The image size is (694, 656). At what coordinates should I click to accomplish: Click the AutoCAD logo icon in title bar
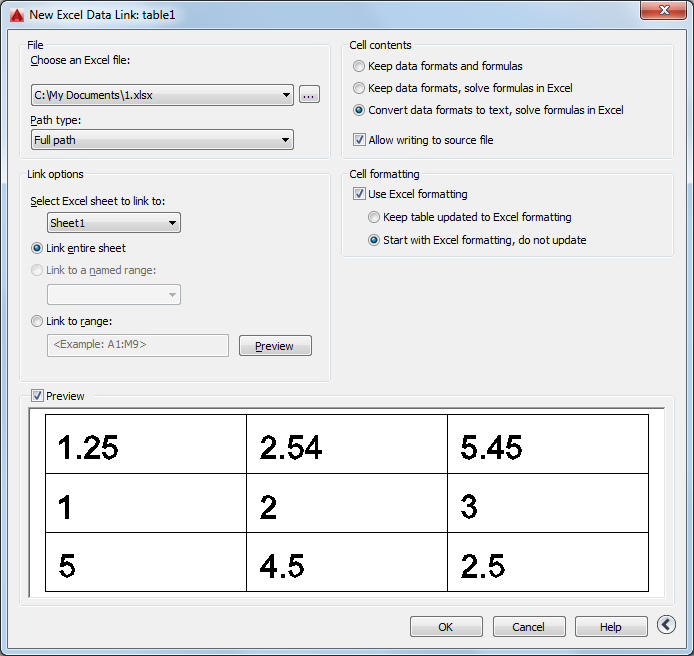click(17, 15)
